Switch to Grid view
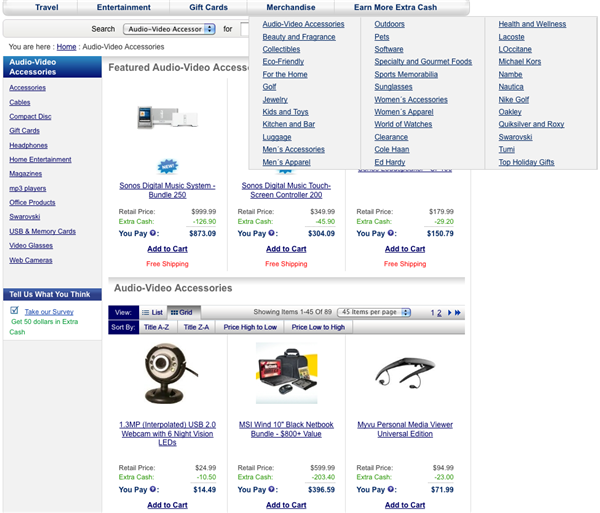600x513 pixels. pyautogui.click(x=182, y=313)
